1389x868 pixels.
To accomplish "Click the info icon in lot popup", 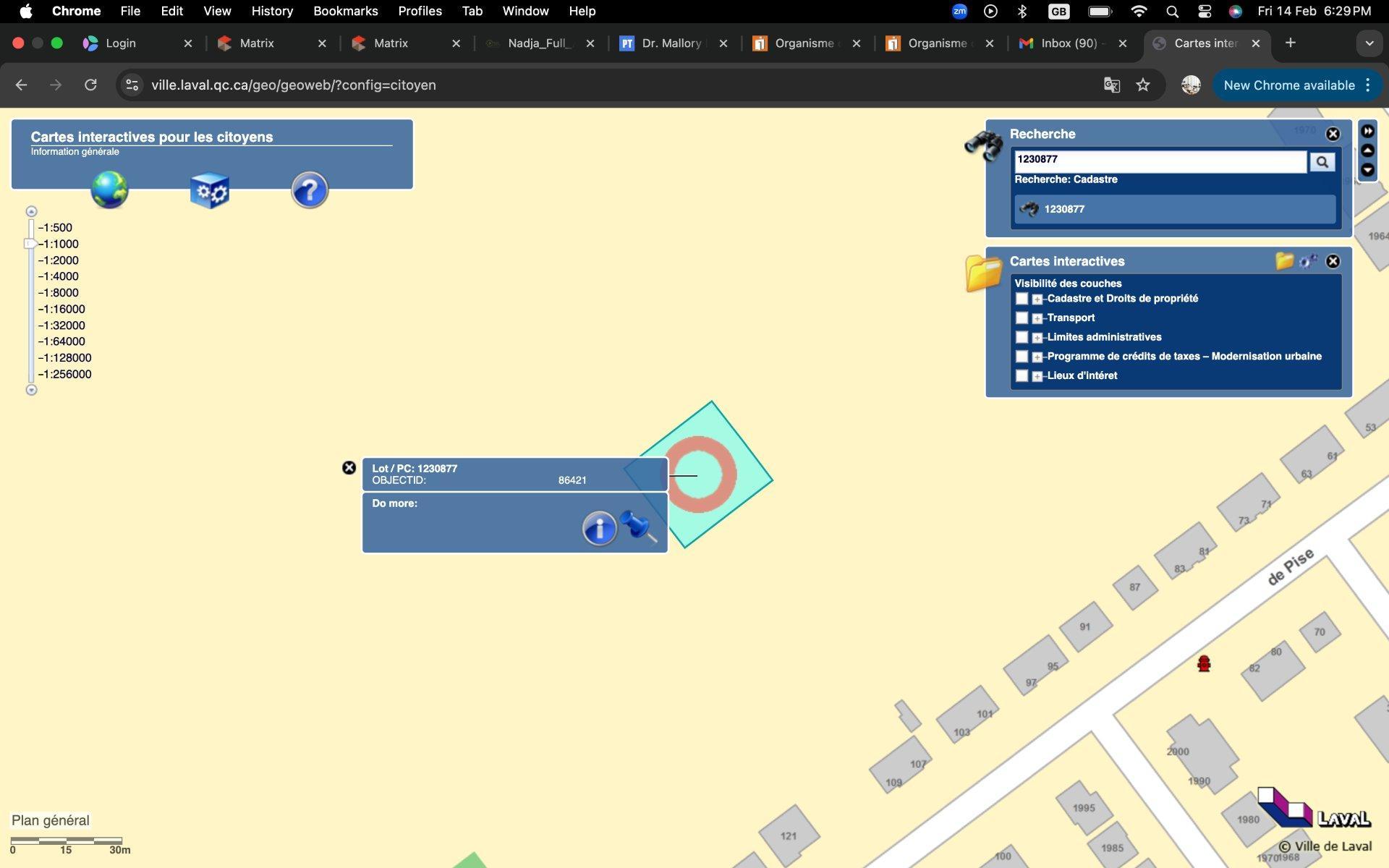I will 599,529.
